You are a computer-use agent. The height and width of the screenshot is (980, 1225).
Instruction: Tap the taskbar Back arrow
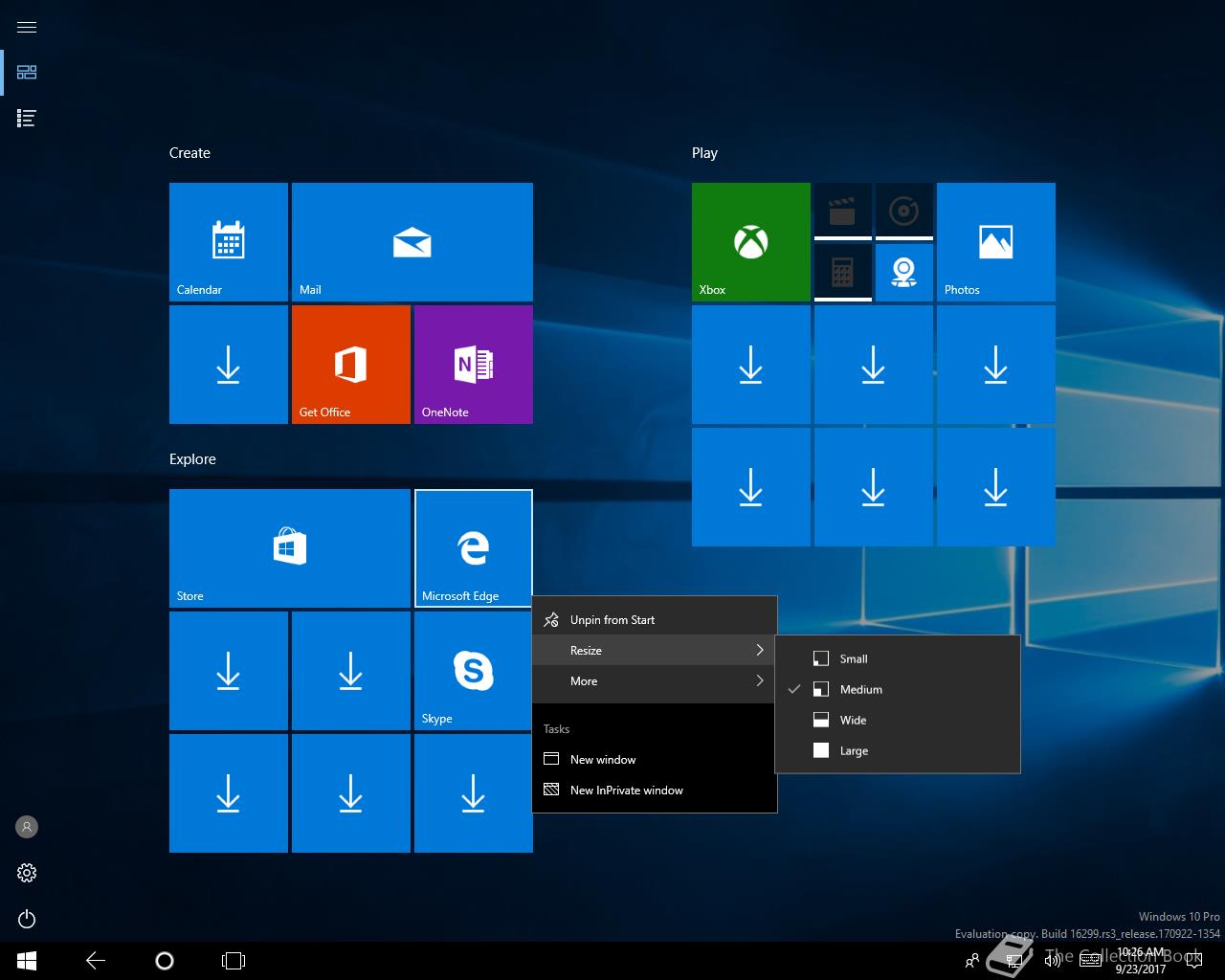pos(96,961)
